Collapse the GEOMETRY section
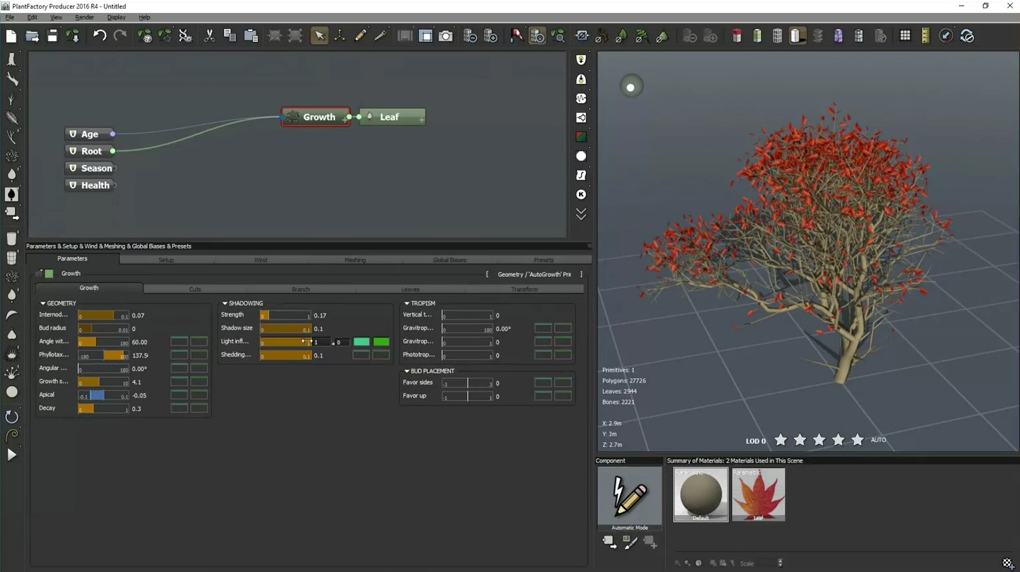 click(43, 303)
